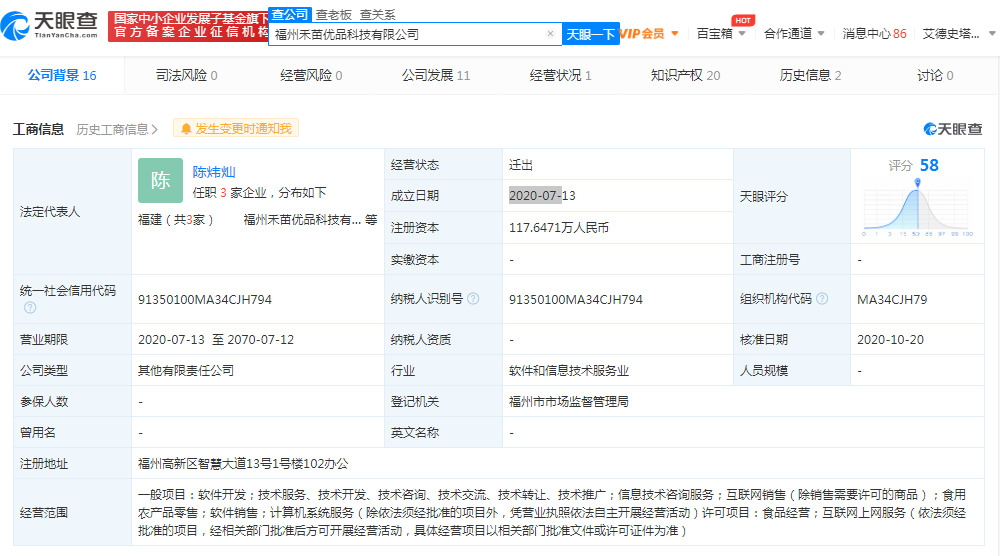Image resolution: width=1000 pixels, height=556 pixels.
Task: Open 消息中心 with 86 messages
Action: [x=874, y=34]
